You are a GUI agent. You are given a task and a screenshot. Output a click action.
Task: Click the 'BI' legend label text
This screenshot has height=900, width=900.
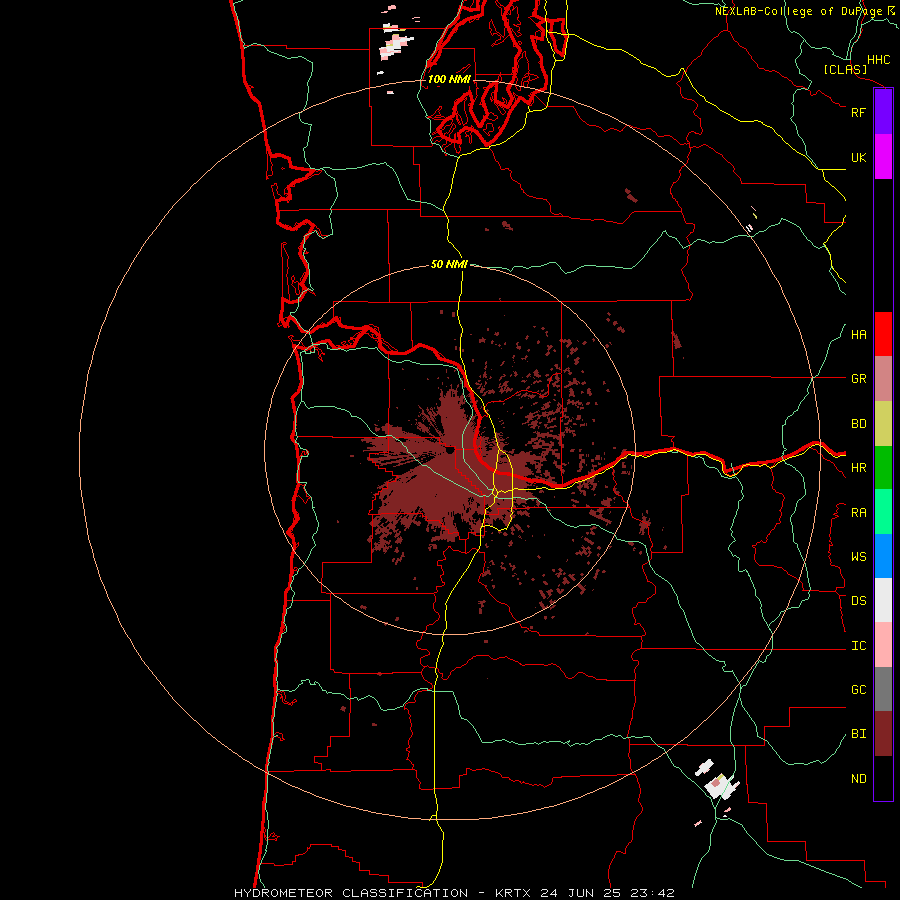pyautogui.click(x=858, y=734)
